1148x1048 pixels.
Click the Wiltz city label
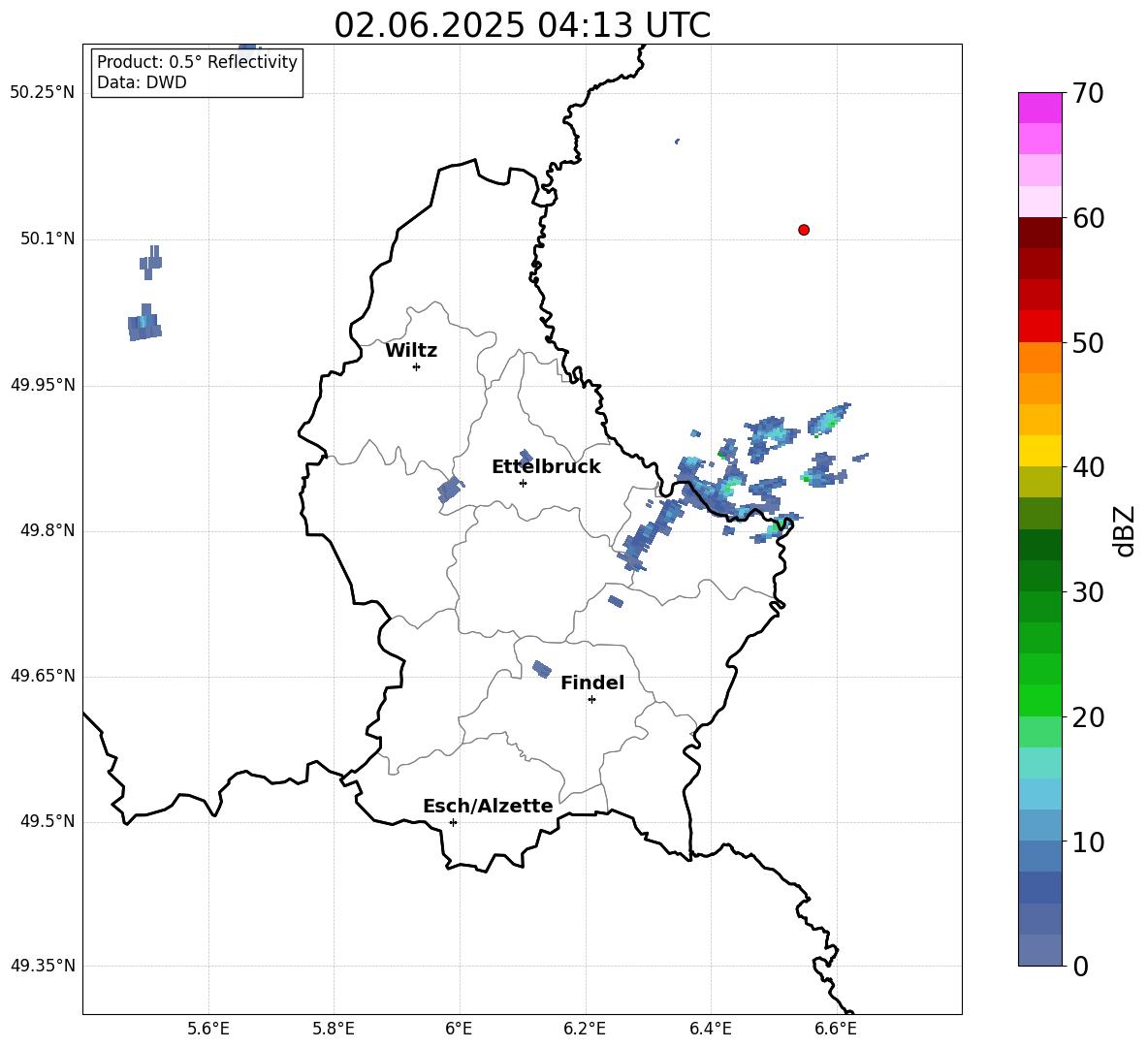pos(411,351)
